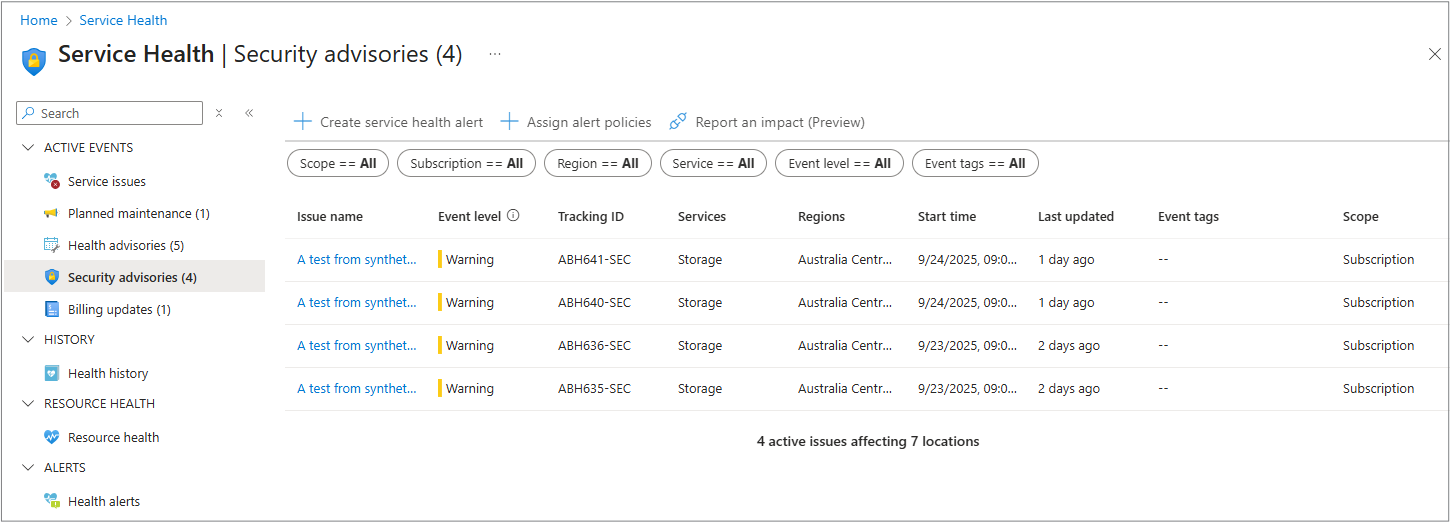Click the Service issues heart icon
This screenshot has width=1450, height=524.
[52, 181]
